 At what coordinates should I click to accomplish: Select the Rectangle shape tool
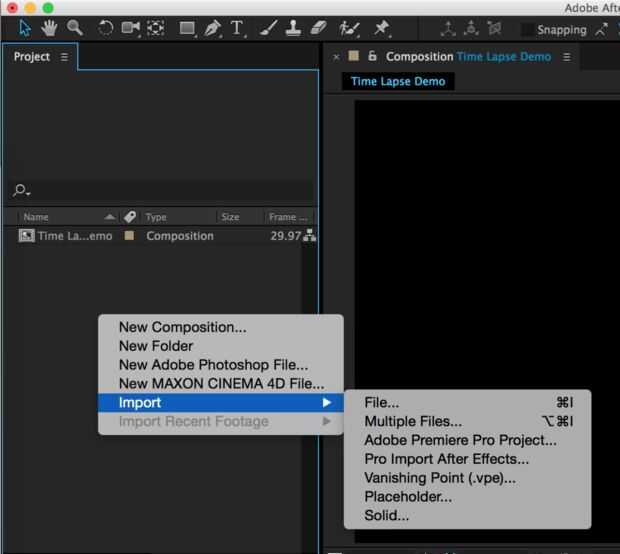pos(187,28)
